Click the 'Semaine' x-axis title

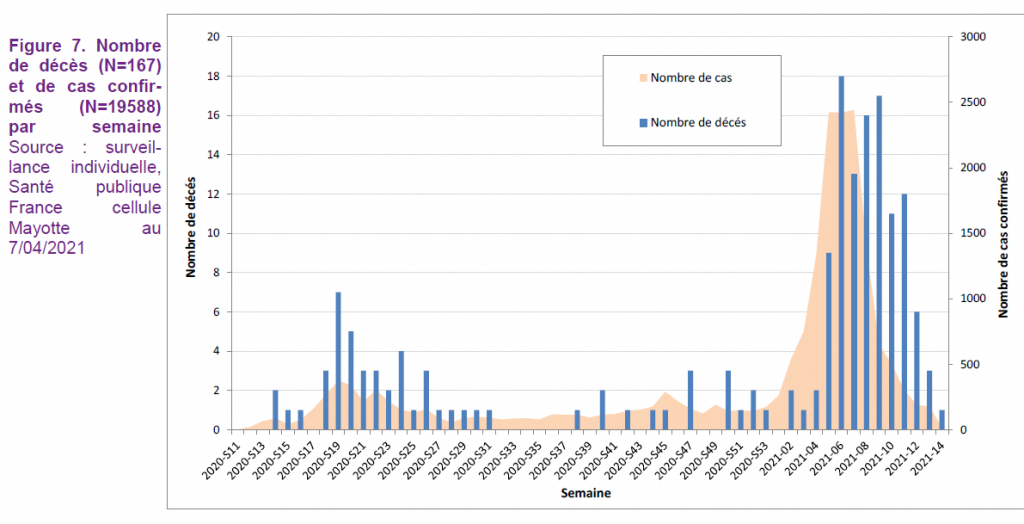tap(586, 494)
